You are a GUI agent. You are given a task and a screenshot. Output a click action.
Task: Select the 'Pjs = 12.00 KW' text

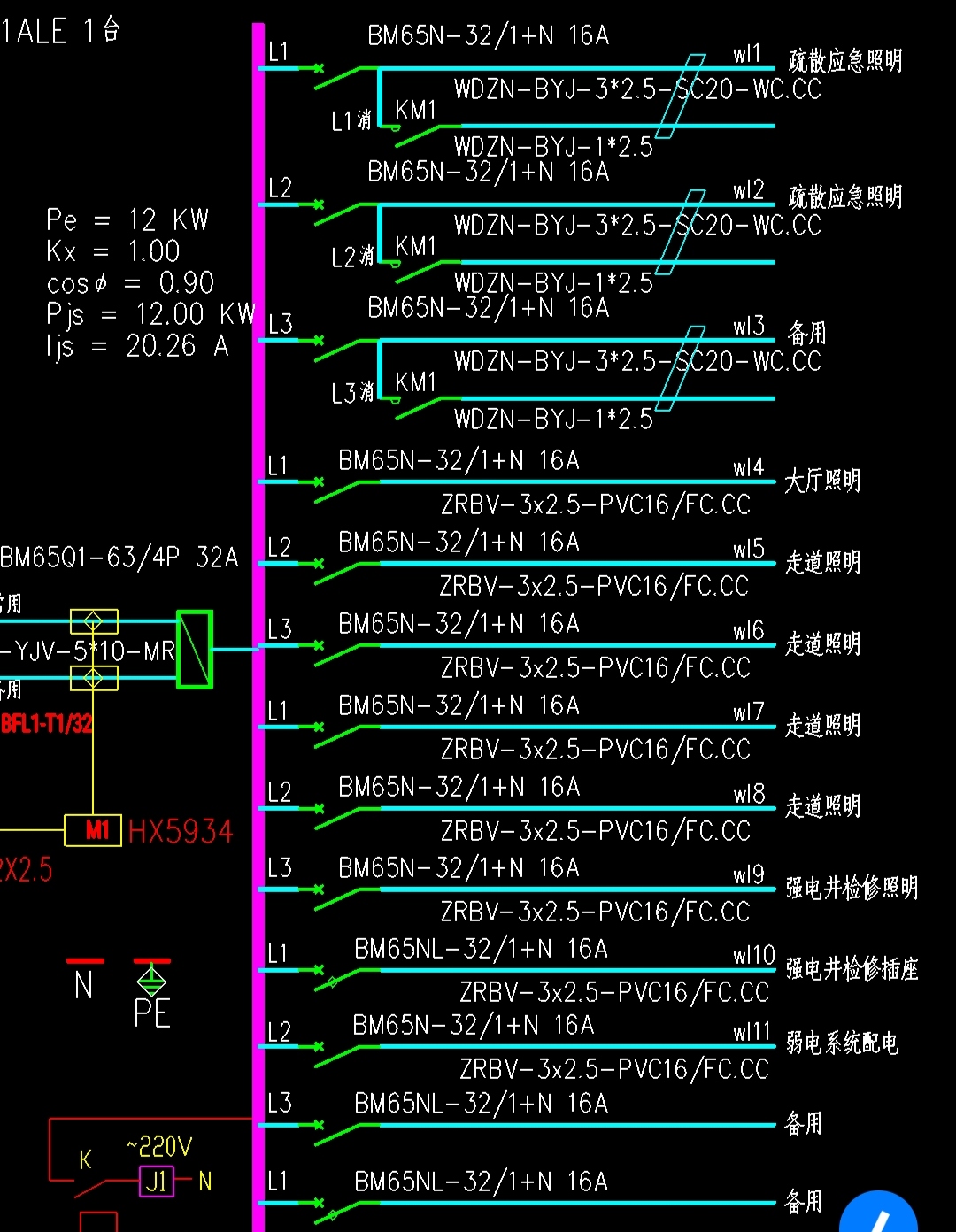point(151,314)
